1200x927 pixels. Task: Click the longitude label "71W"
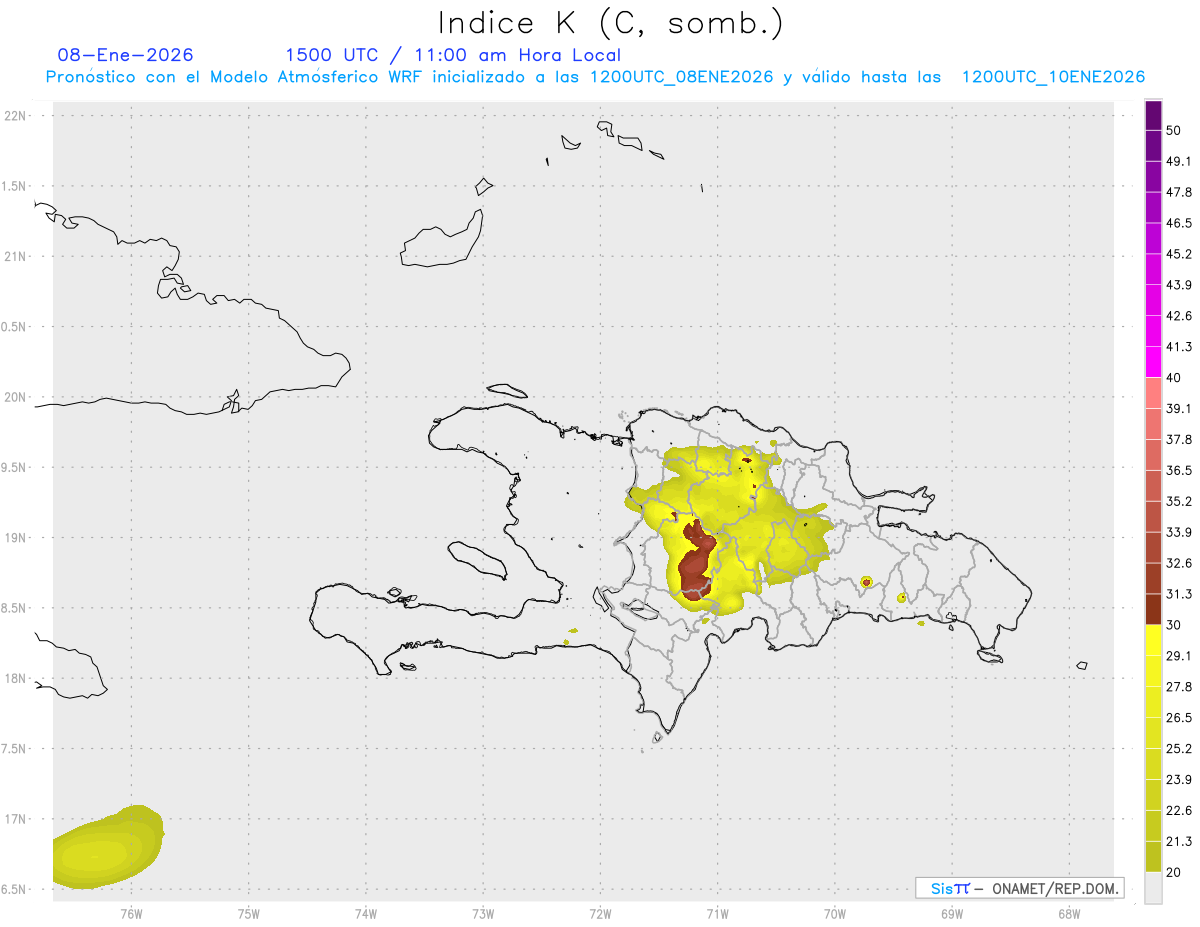[717, 914]
